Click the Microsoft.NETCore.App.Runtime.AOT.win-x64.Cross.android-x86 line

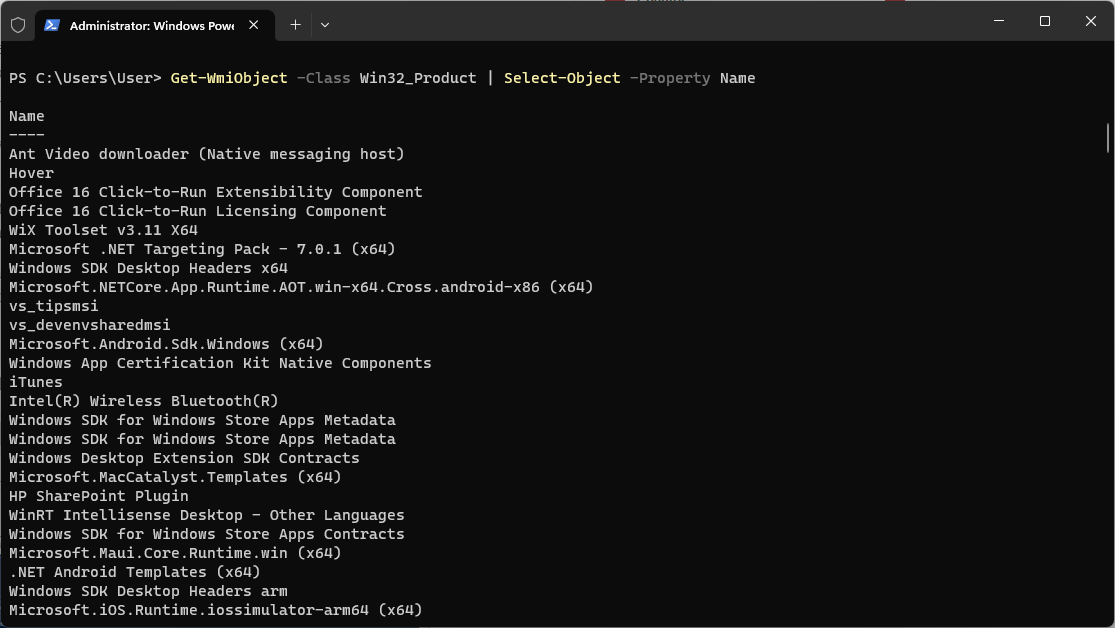[x=301, y=287]
